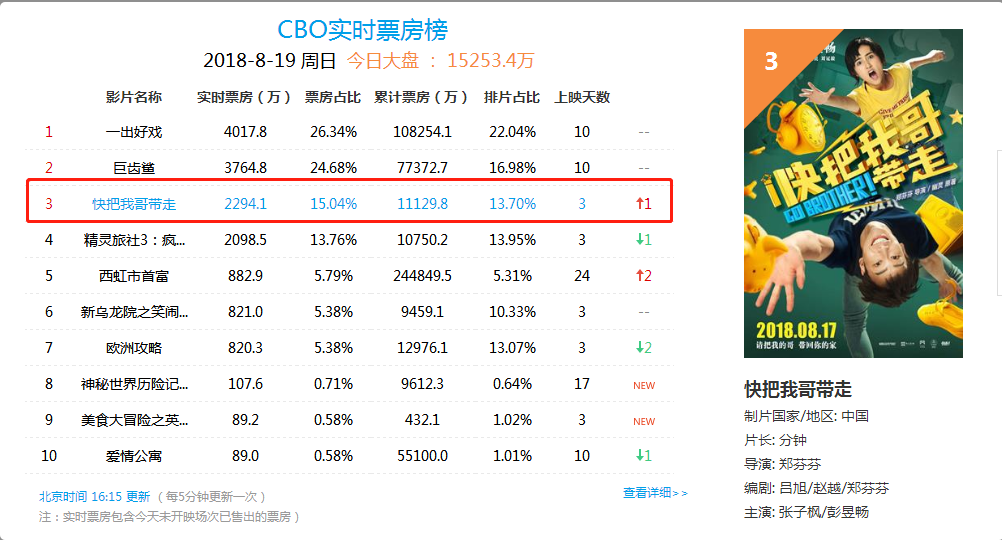Select the 一出好戏 movie title

pos(134,132)
